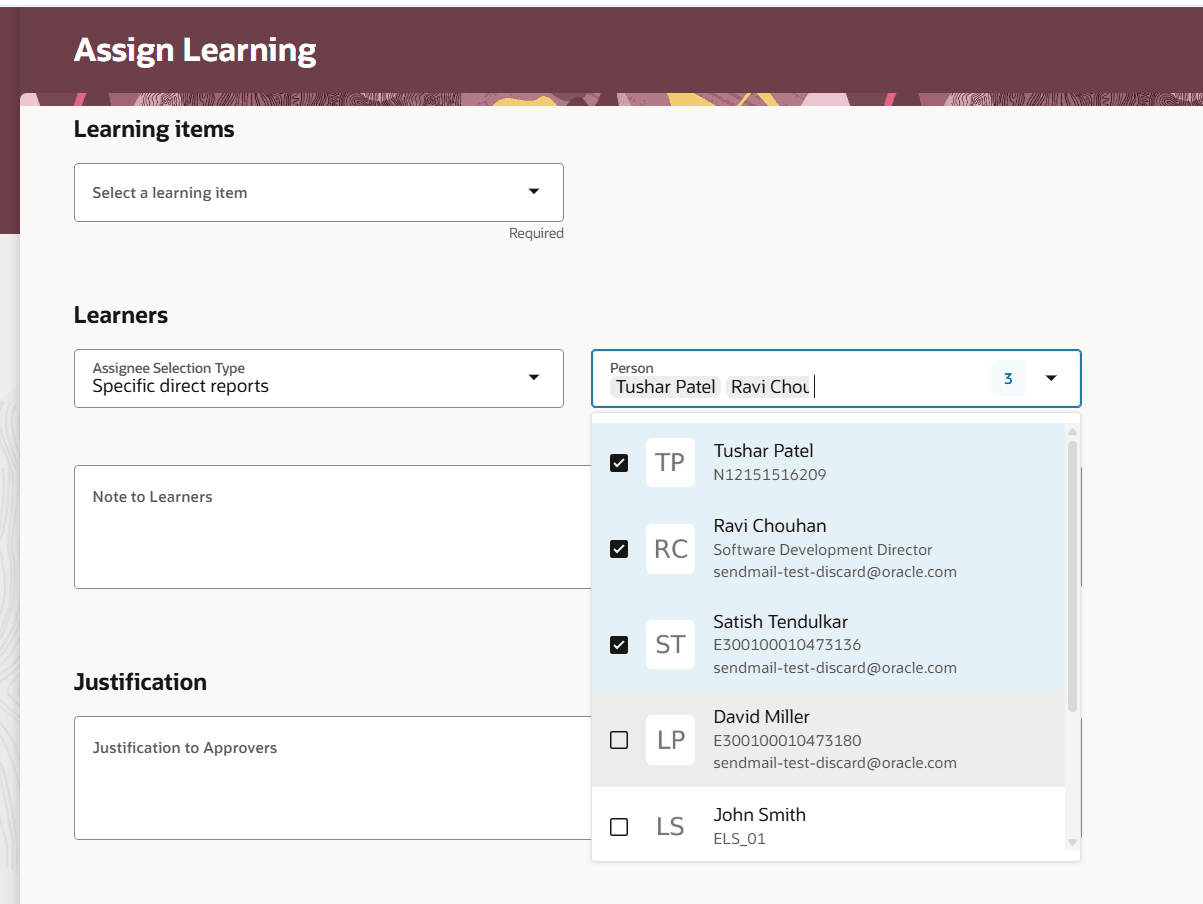Uncheck the Satish Tendulkar checkbox
The image size is (1203, 904).
pyautogui.click(x=619, y=645)
